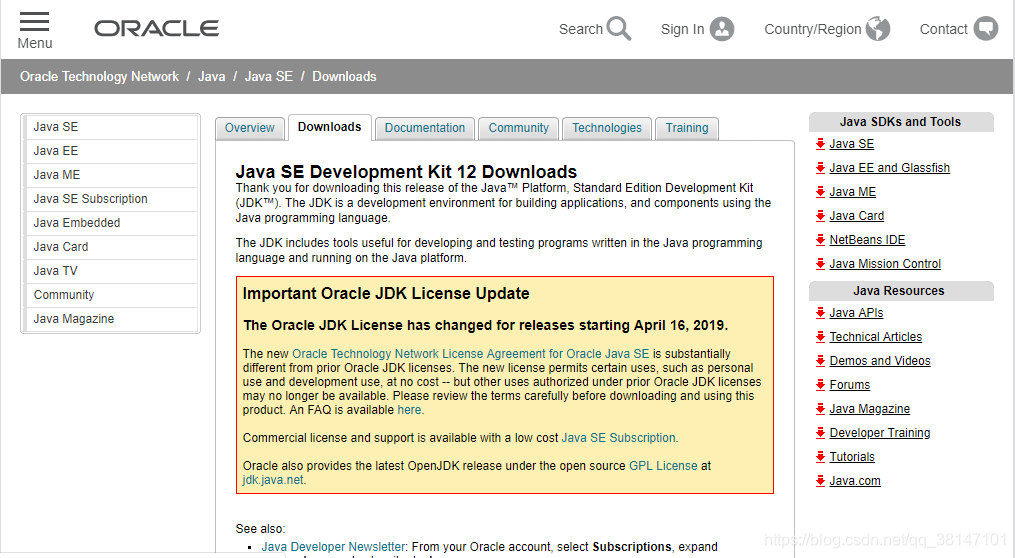Open Java SE Subscription link in notice
Screen dimensions: 1015x558
(618, 438)
